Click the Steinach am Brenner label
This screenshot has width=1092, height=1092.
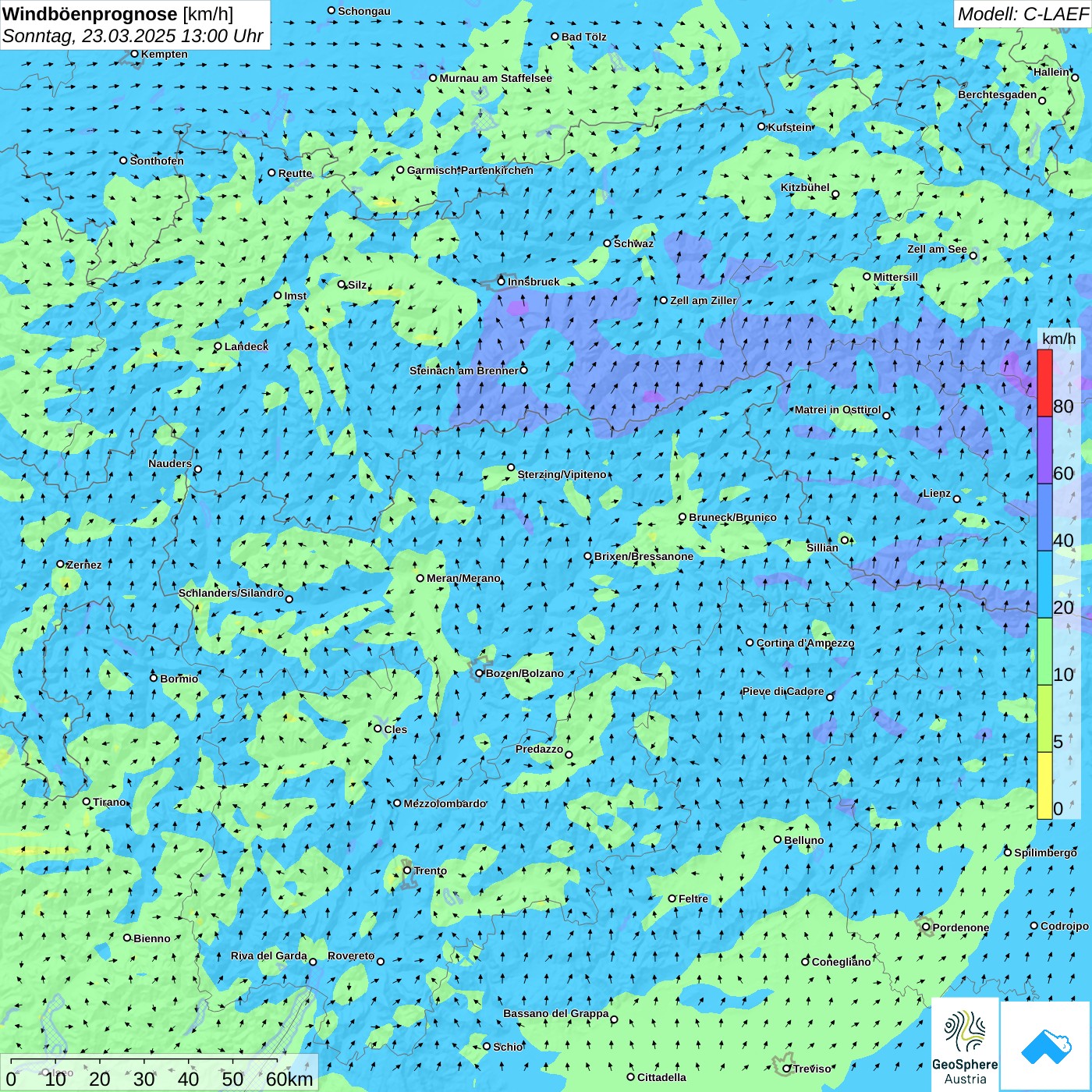coord(463,370)
